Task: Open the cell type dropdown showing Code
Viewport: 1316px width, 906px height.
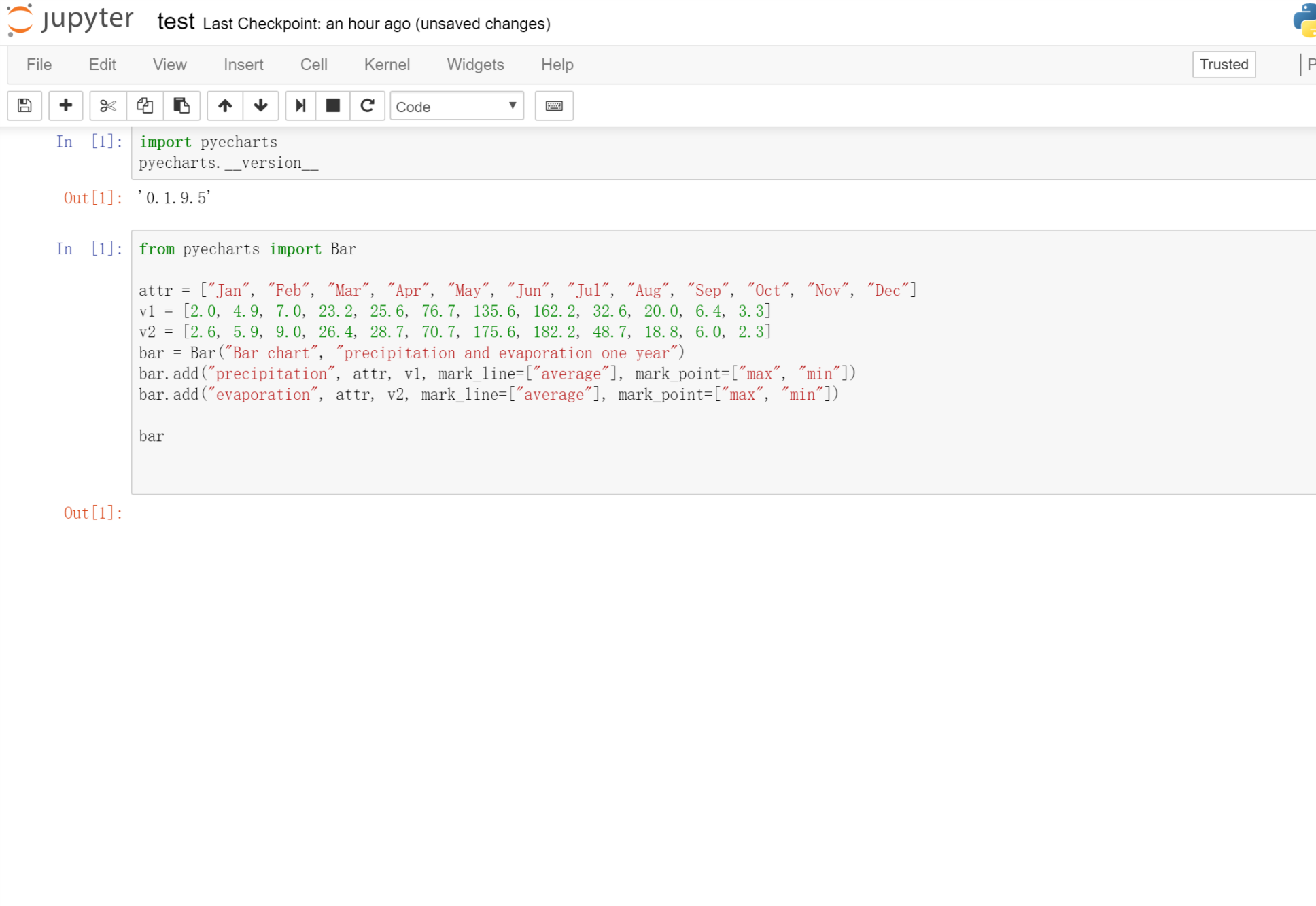Action: click(457, 107)
